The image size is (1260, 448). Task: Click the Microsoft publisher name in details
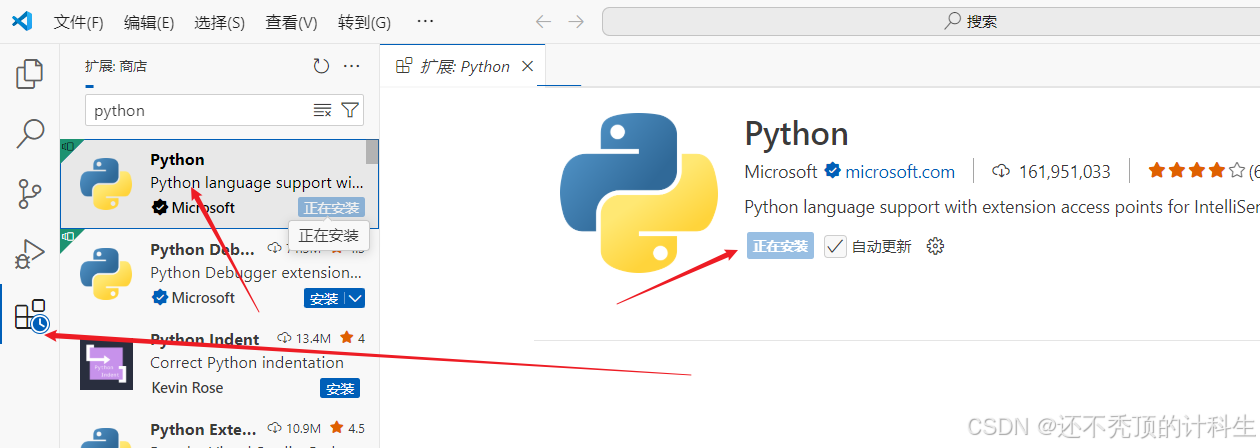(x=781, y=171)
